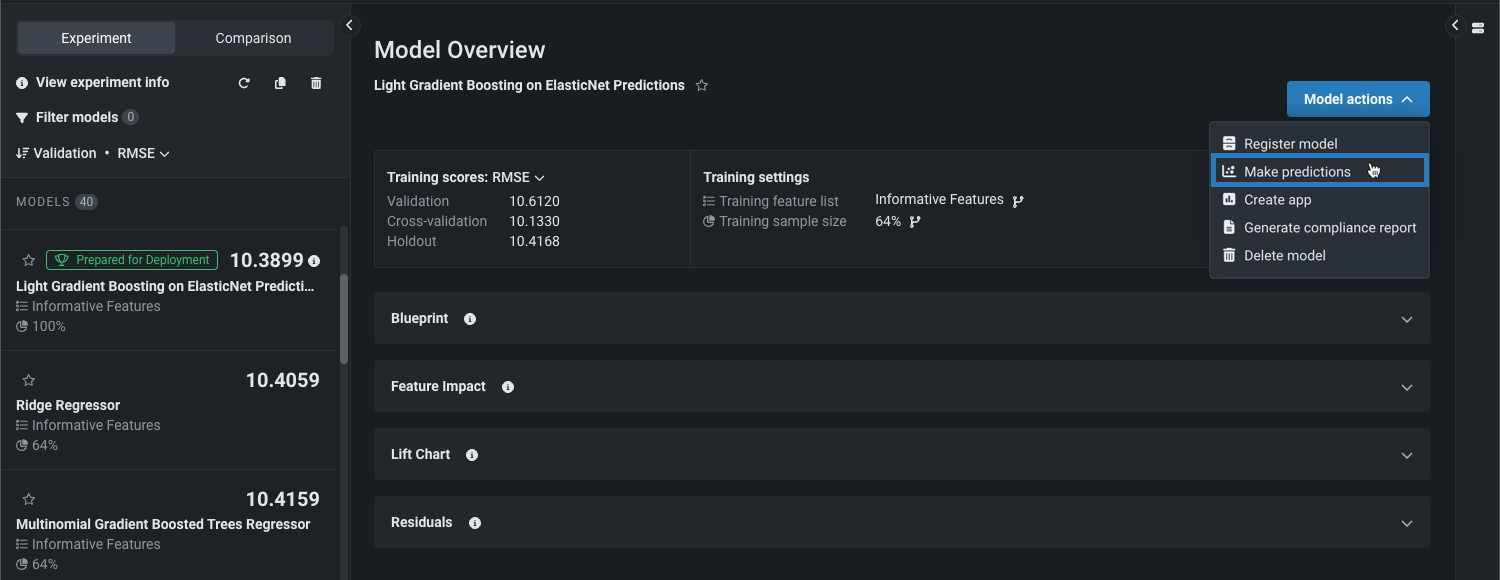Click info icon beside Feature Impact

coord(508,387)
